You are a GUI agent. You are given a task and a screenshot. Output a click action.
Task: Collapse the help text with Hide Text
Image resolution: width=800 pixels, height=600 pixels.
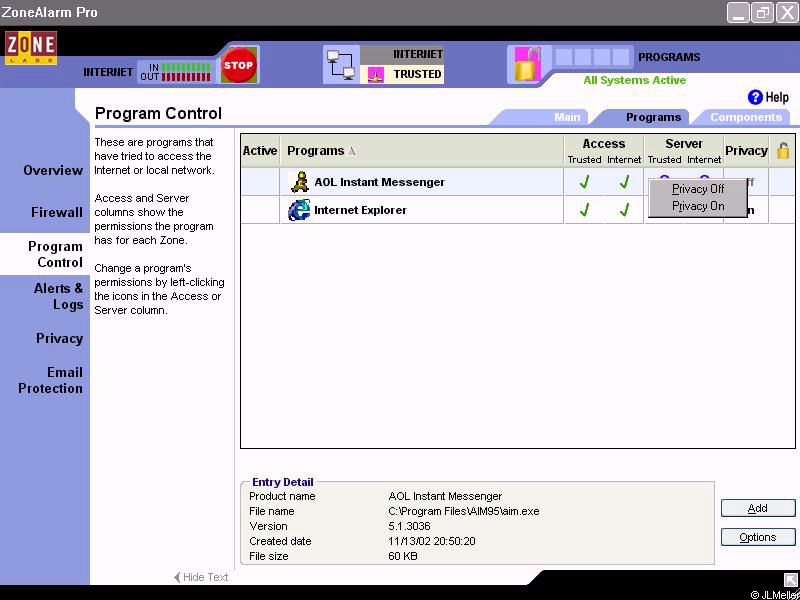201,577
